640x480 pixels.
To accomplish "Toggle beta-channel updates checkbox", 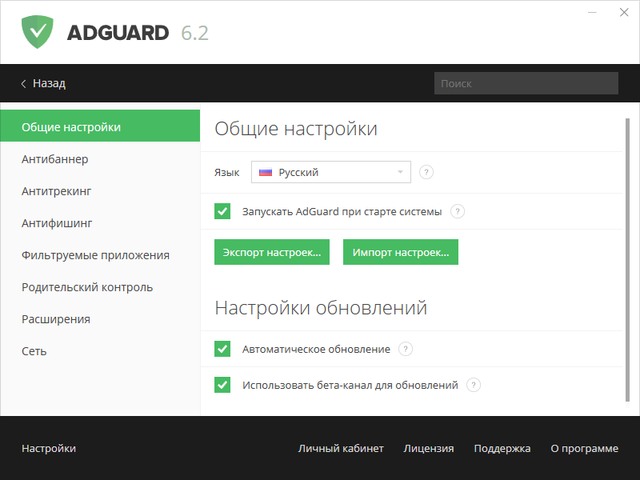I will point(222,384).
